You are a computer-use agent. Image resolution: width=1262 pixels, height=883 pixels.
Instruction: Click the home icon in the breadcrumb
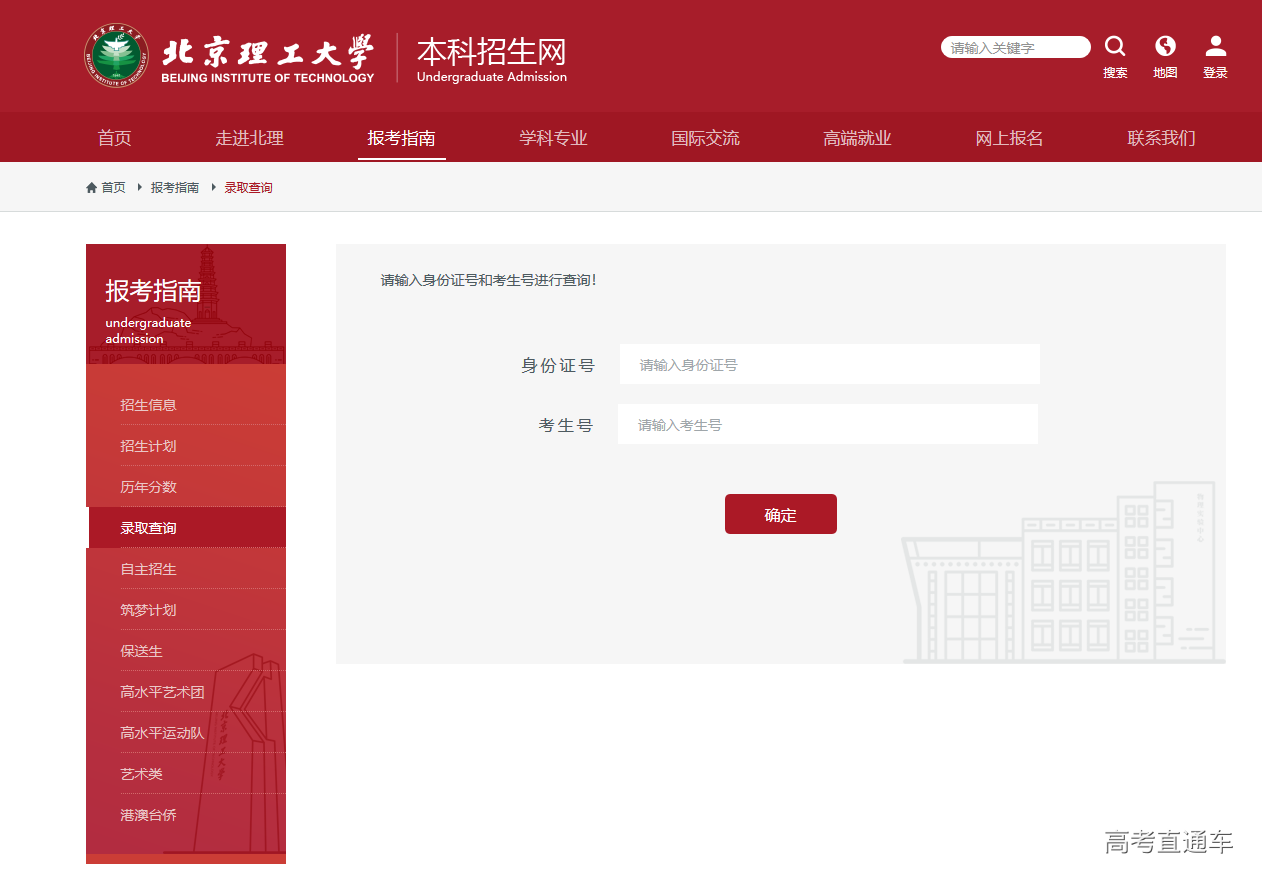click(91, 187)
